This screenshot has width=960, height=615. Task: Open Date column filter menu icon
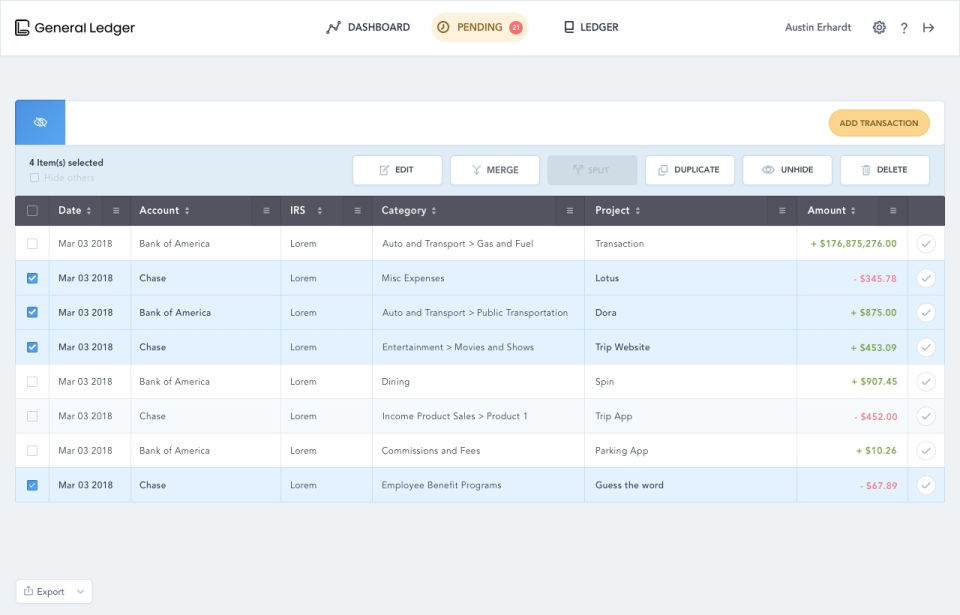(116, 211)
